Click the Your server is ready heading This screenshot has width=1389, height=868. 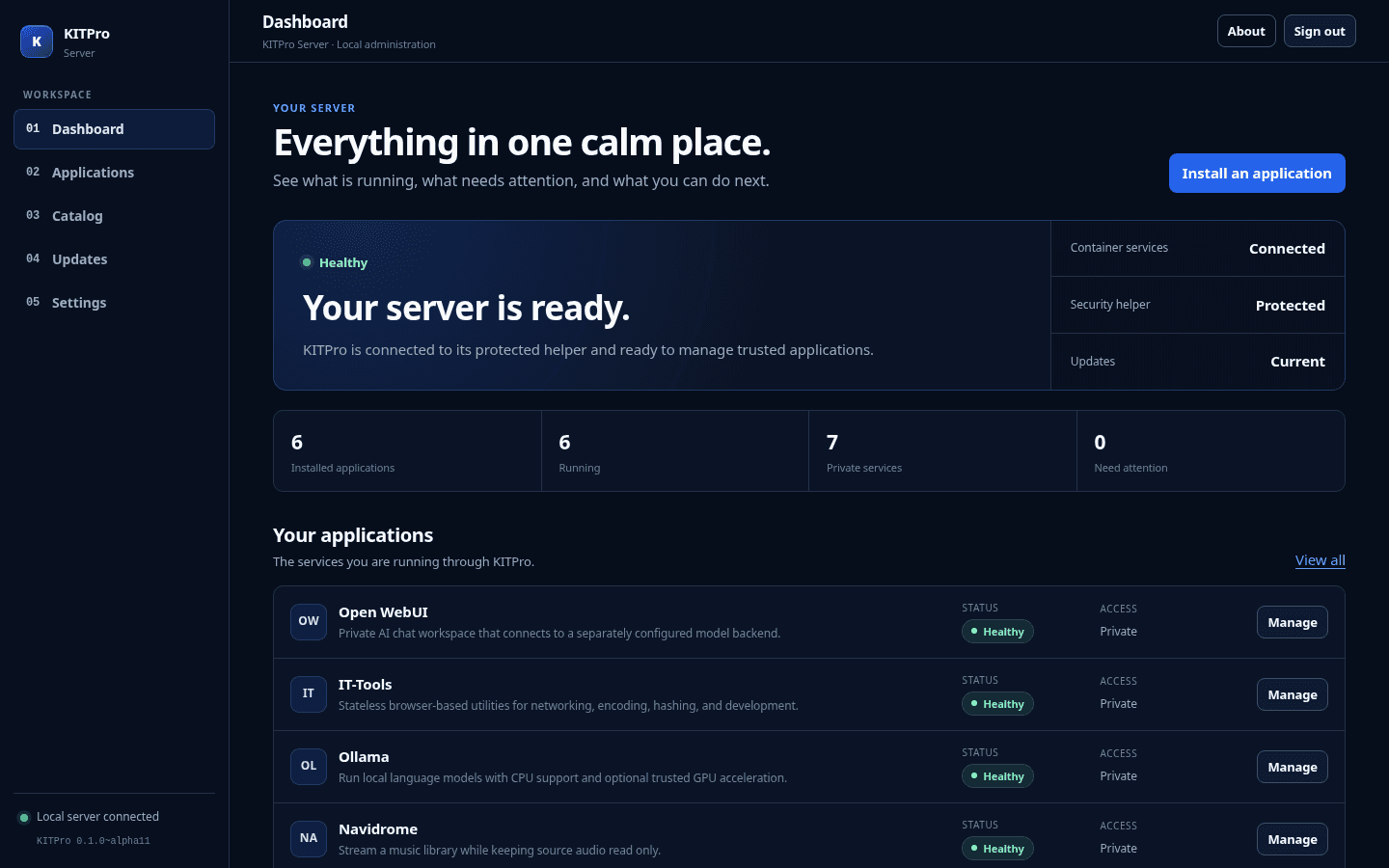pyautogui.click(x=466, y=308)
